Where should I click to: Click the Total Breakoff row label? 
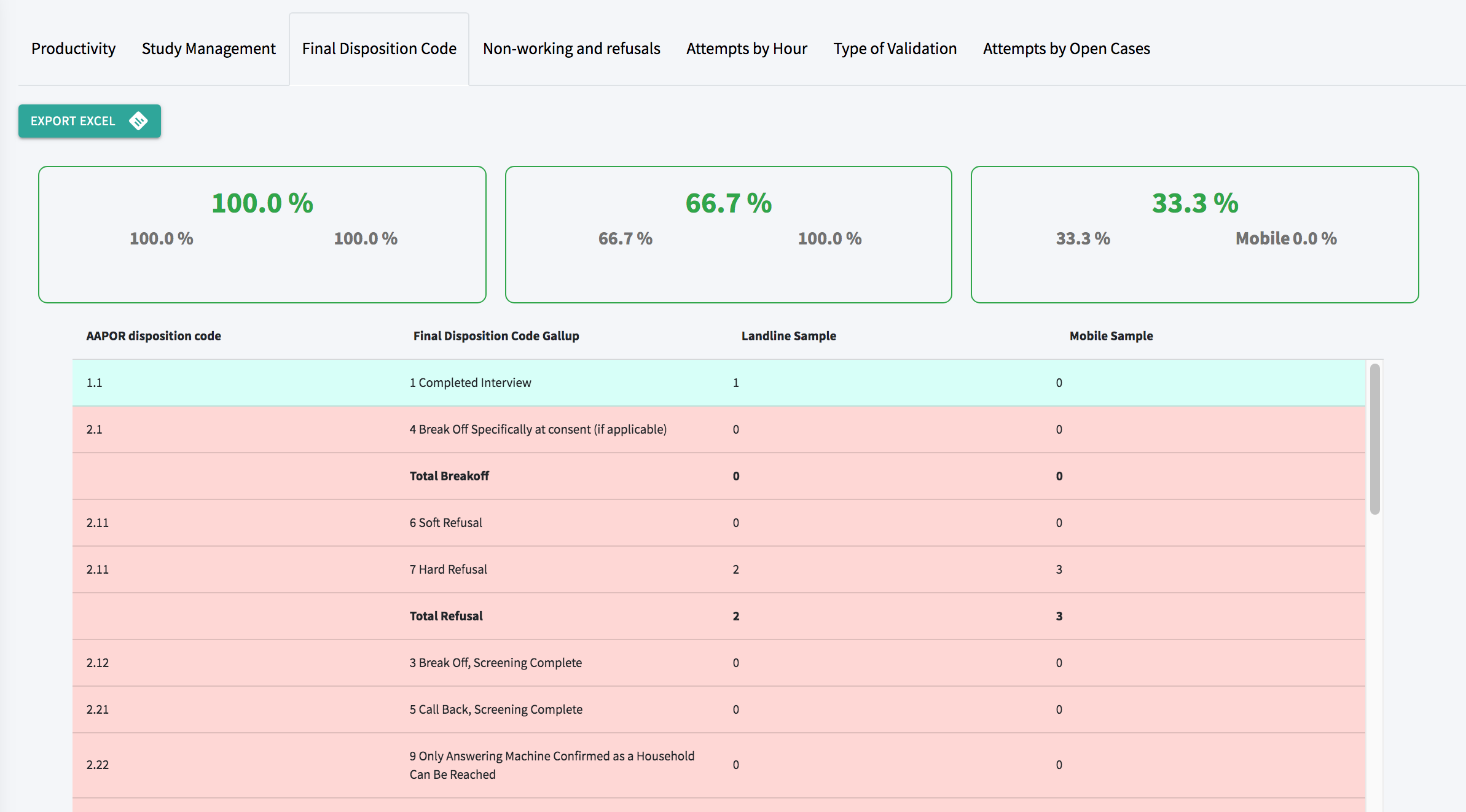click(x=449, y=476)
